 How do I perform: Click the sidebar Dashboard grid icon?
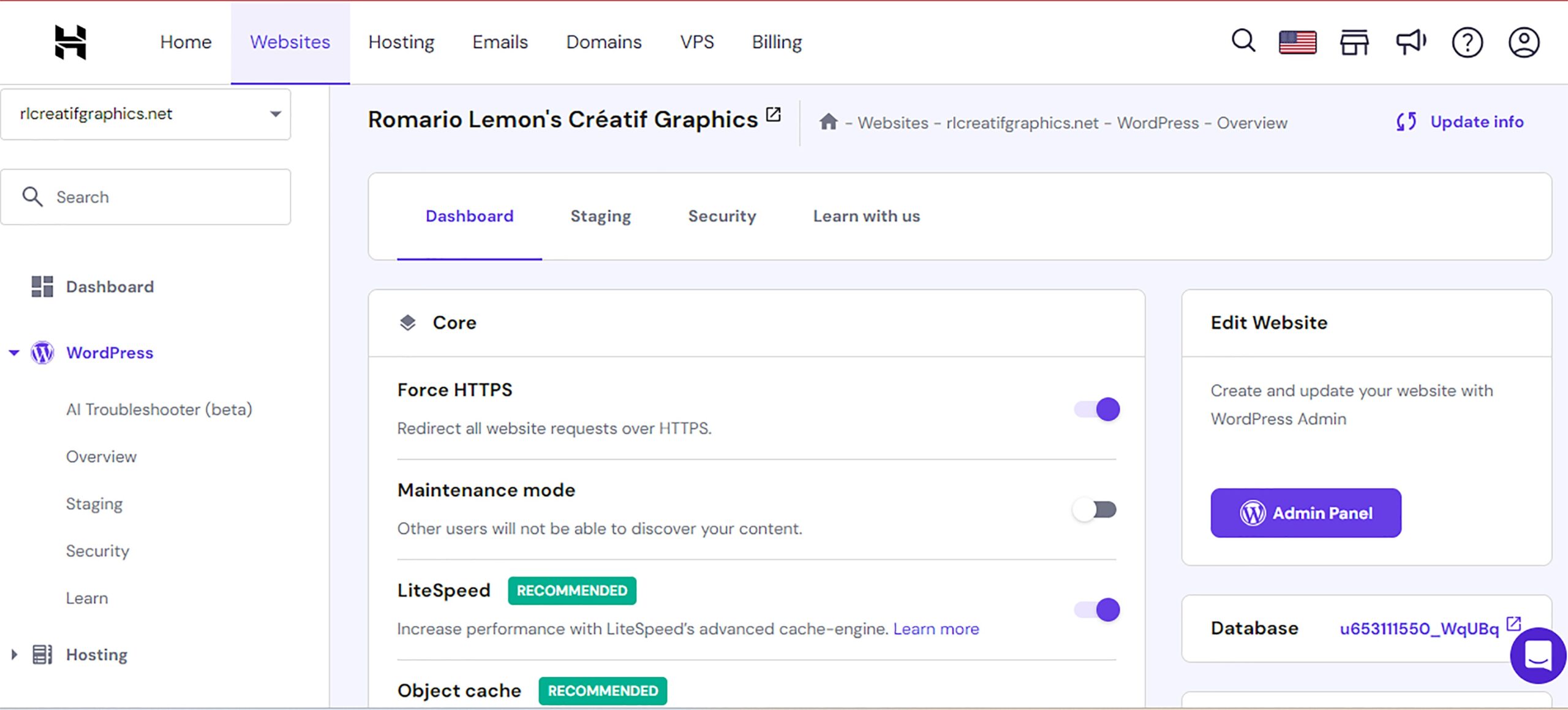click(42, 286)
